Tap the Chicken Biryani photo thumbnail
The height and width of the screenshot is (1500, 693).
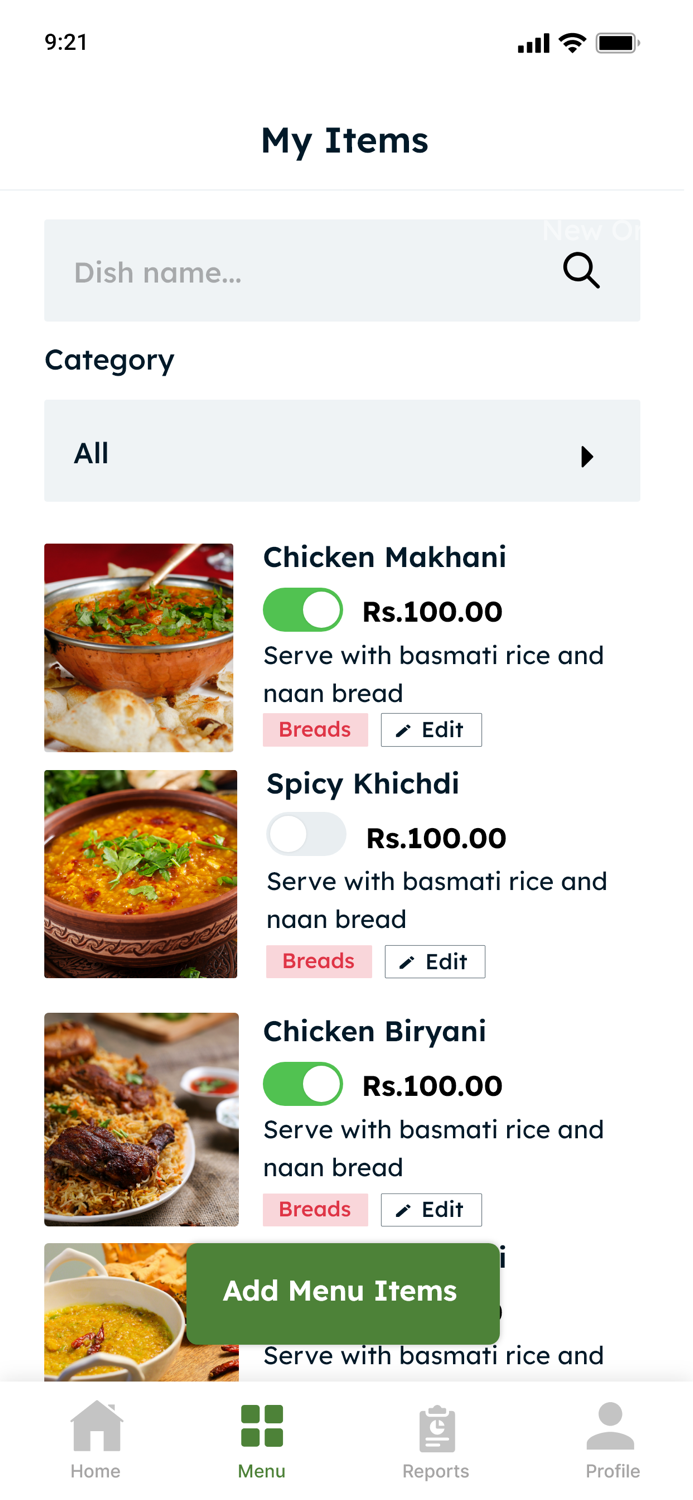(x=141, y=1119)
